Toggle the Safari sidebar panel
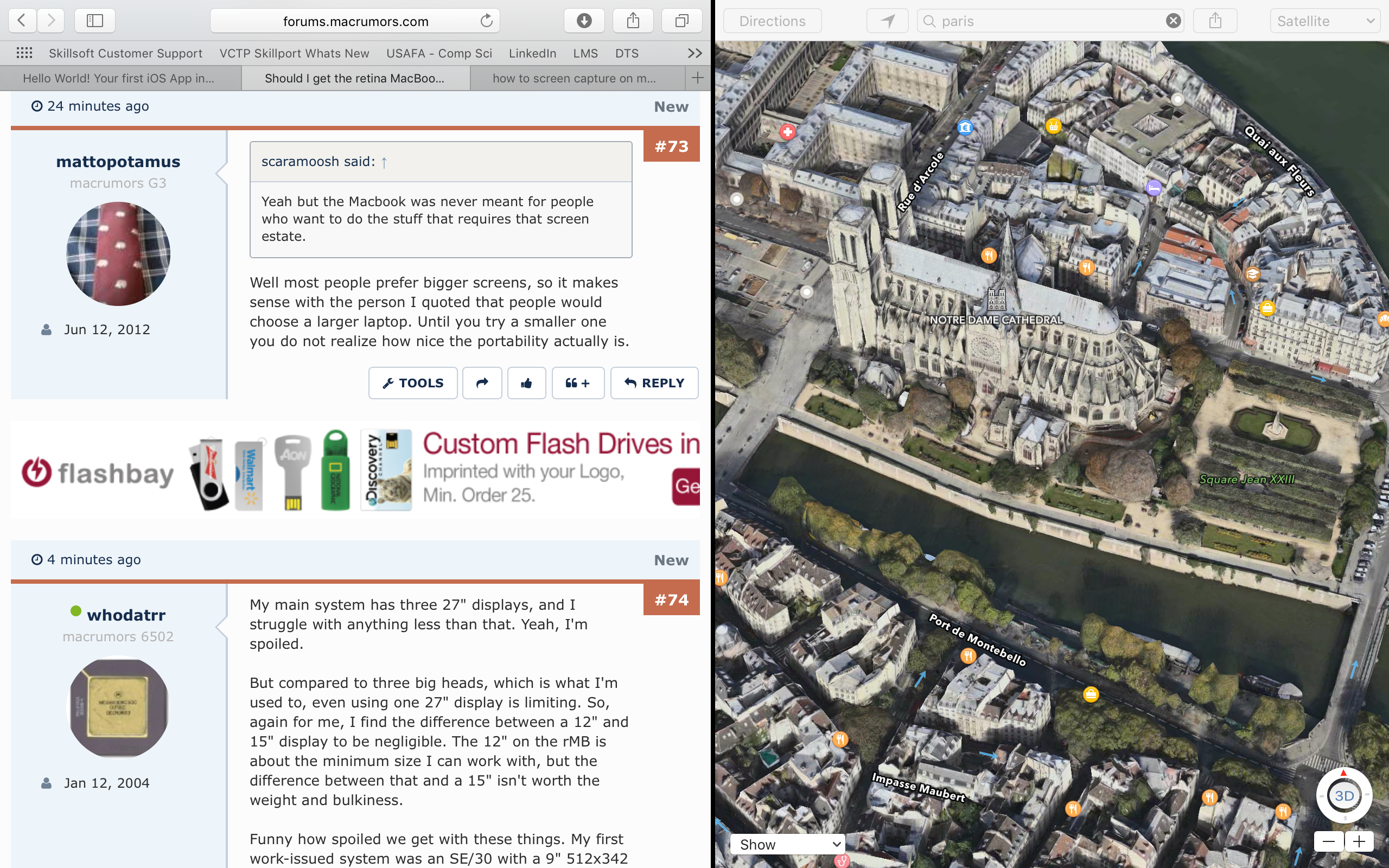Screen dimensions: 1389x868 [x=95, y=21]
